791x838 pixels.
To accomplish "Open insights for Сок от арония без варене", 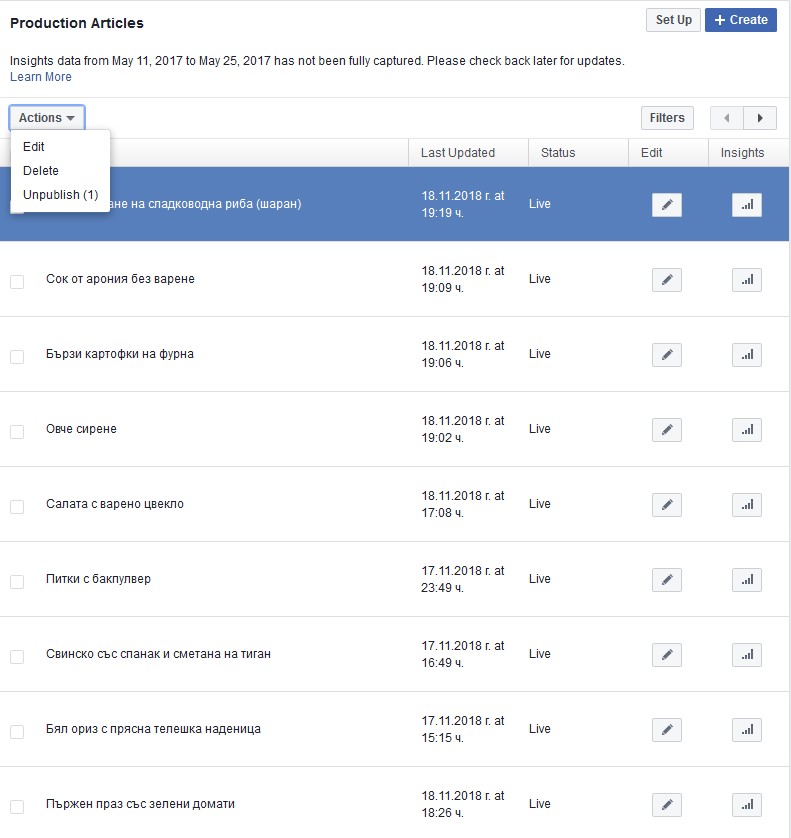I will (x=747, y=280).
